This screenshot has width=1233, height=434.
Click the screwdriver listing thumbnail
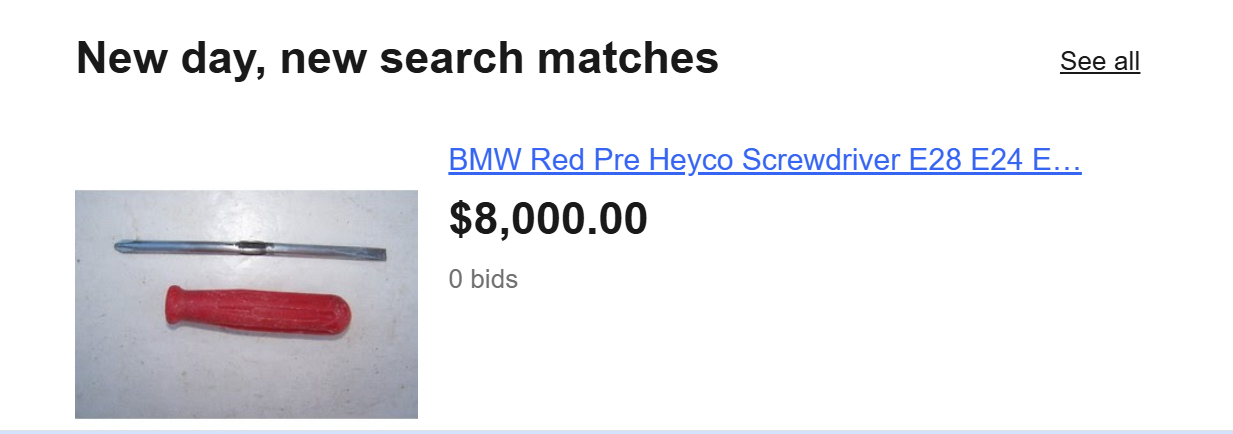246,304
